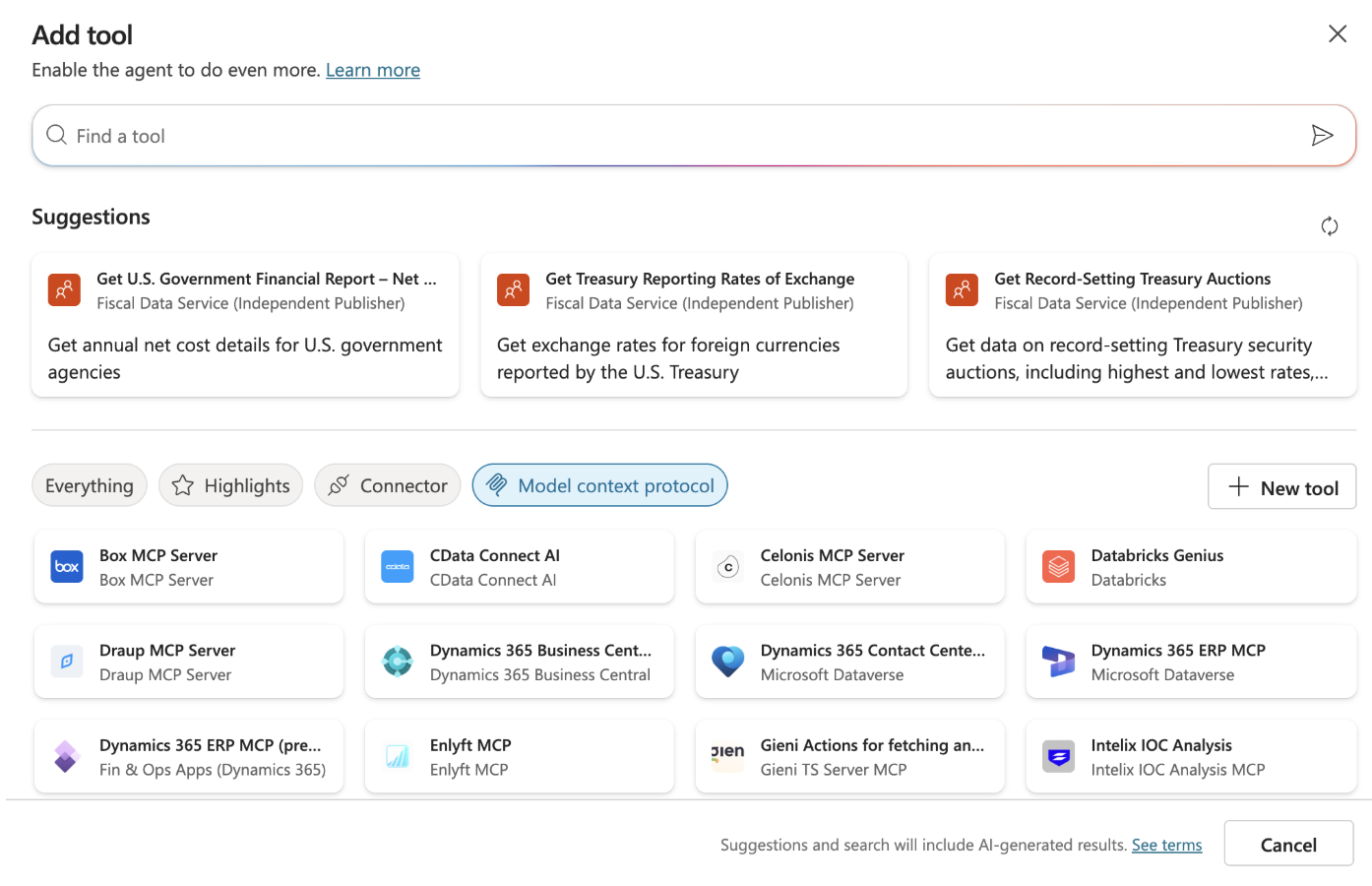Select Gieni TS Server MCP subtitle

coord(834,770)
